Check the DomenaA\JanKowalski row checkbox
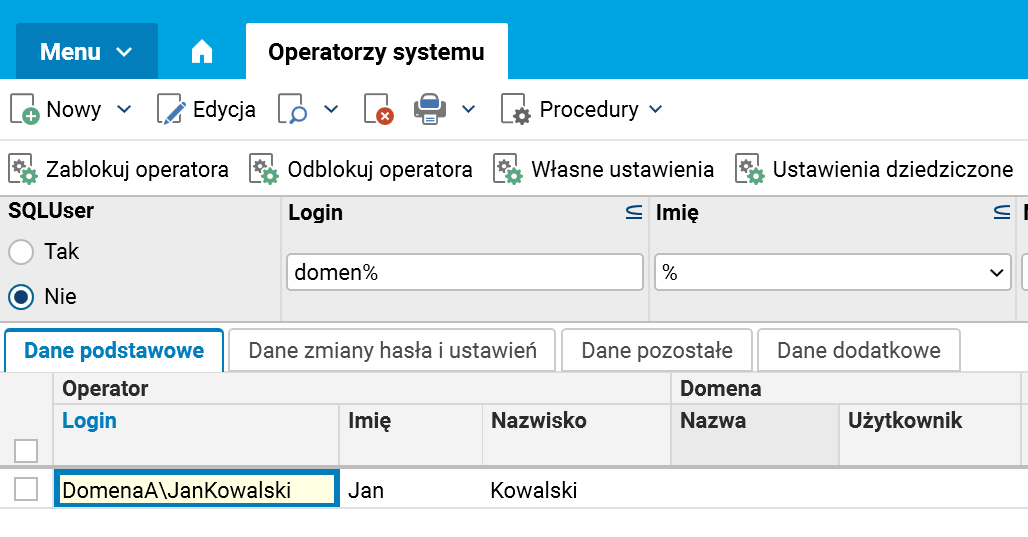 pos(26,490)
